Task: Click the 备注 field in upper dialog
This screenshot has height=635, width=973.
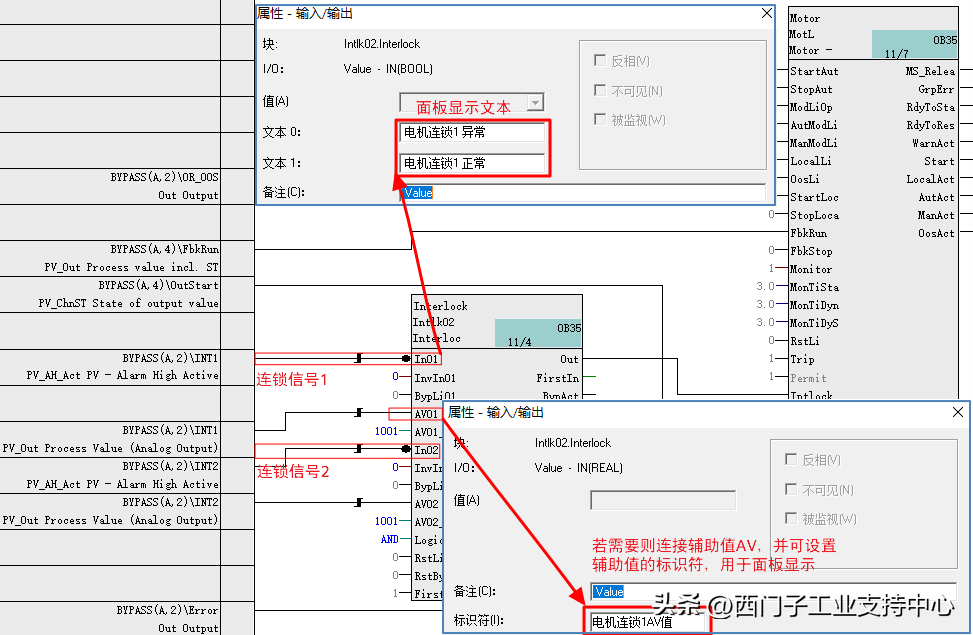Action: (582, 192)
